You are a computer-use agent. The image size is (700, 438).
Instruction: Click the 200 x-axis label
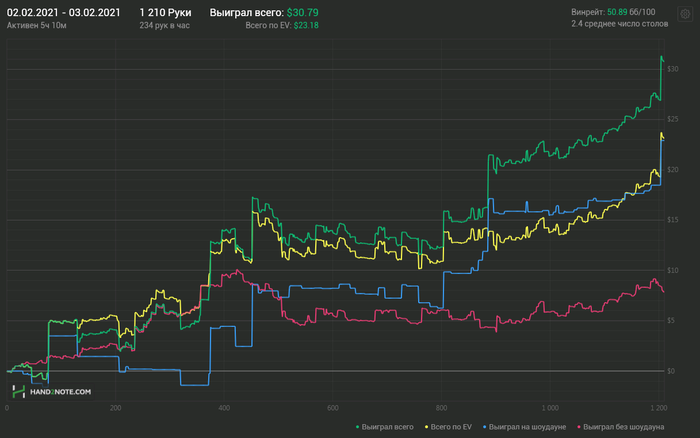[115, 408]
